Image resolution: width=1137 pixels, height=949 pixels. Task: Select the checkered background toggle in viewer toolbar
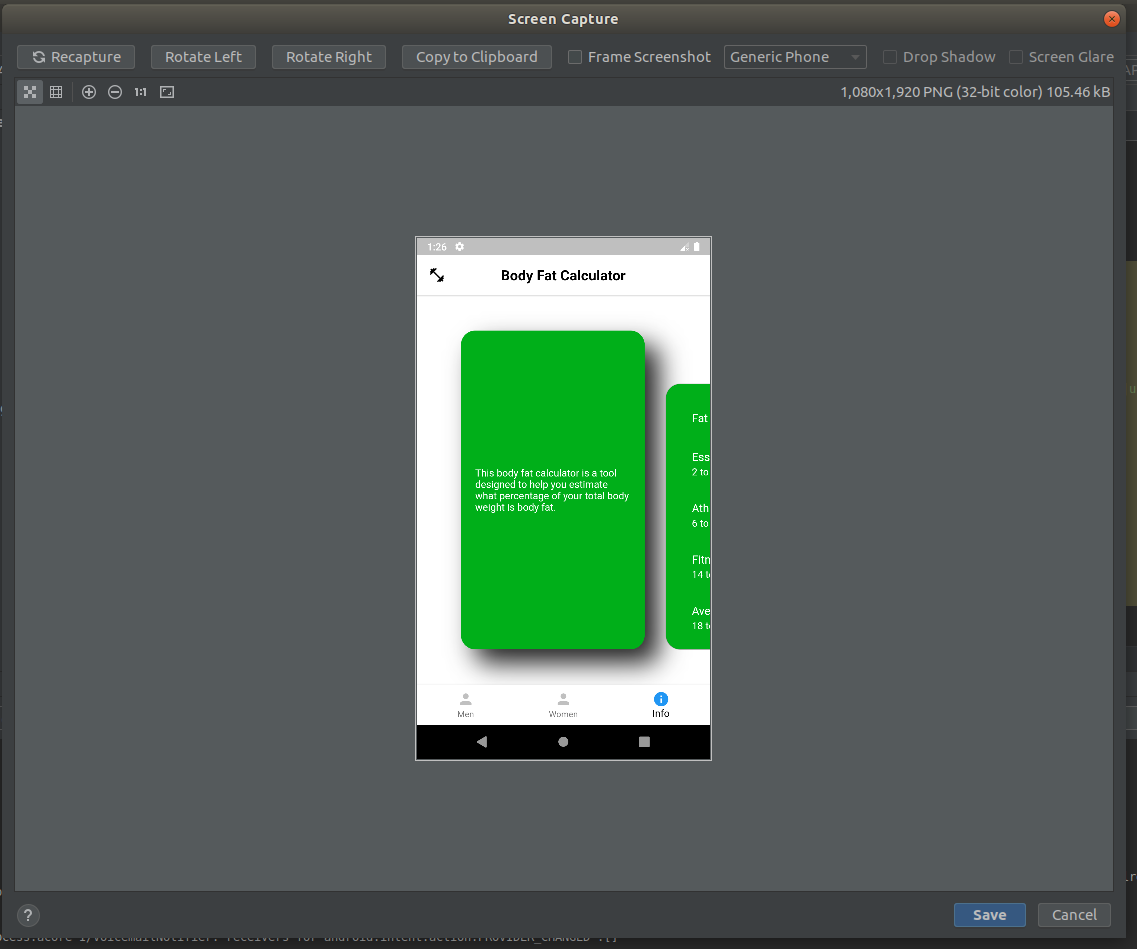(29, 91)
